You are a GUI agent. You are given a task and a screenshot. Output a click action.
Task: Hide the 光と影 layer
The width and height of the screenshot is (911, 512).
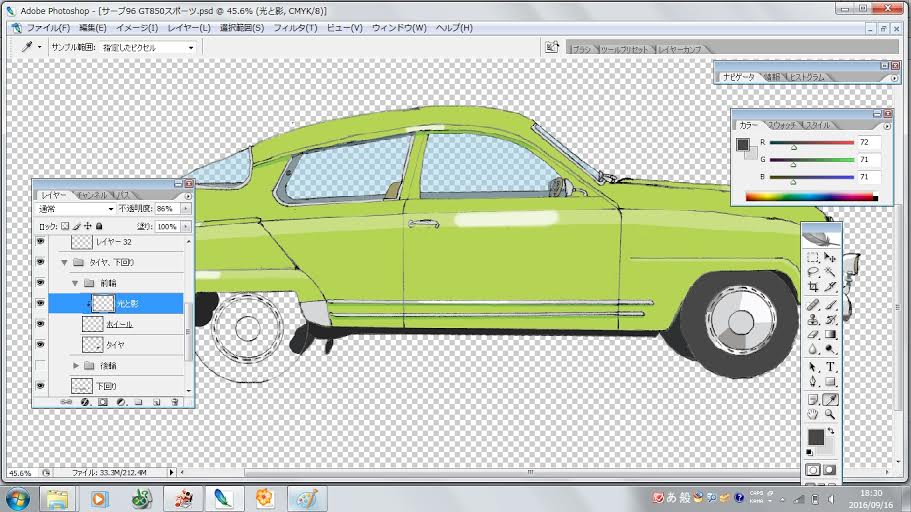(40, 303)
